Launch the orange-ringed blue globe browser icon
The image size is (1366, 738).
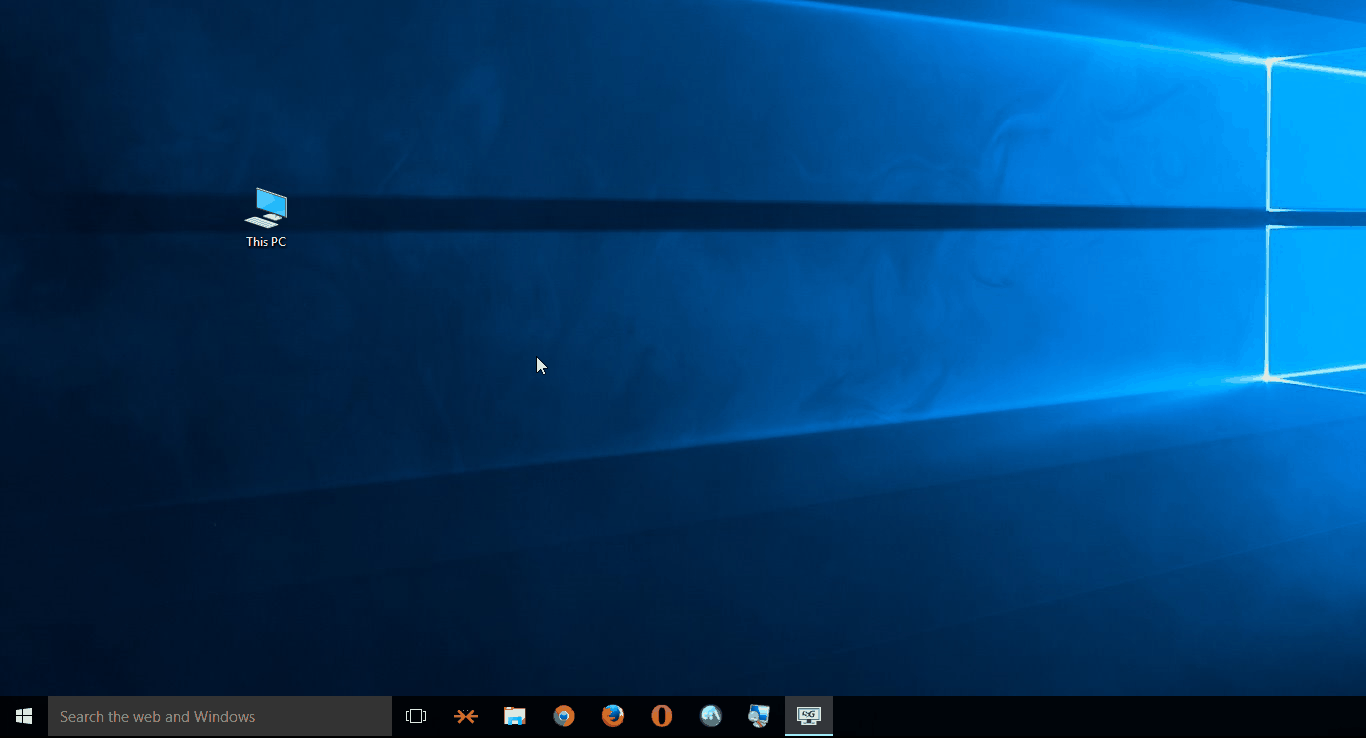[564, 716]
